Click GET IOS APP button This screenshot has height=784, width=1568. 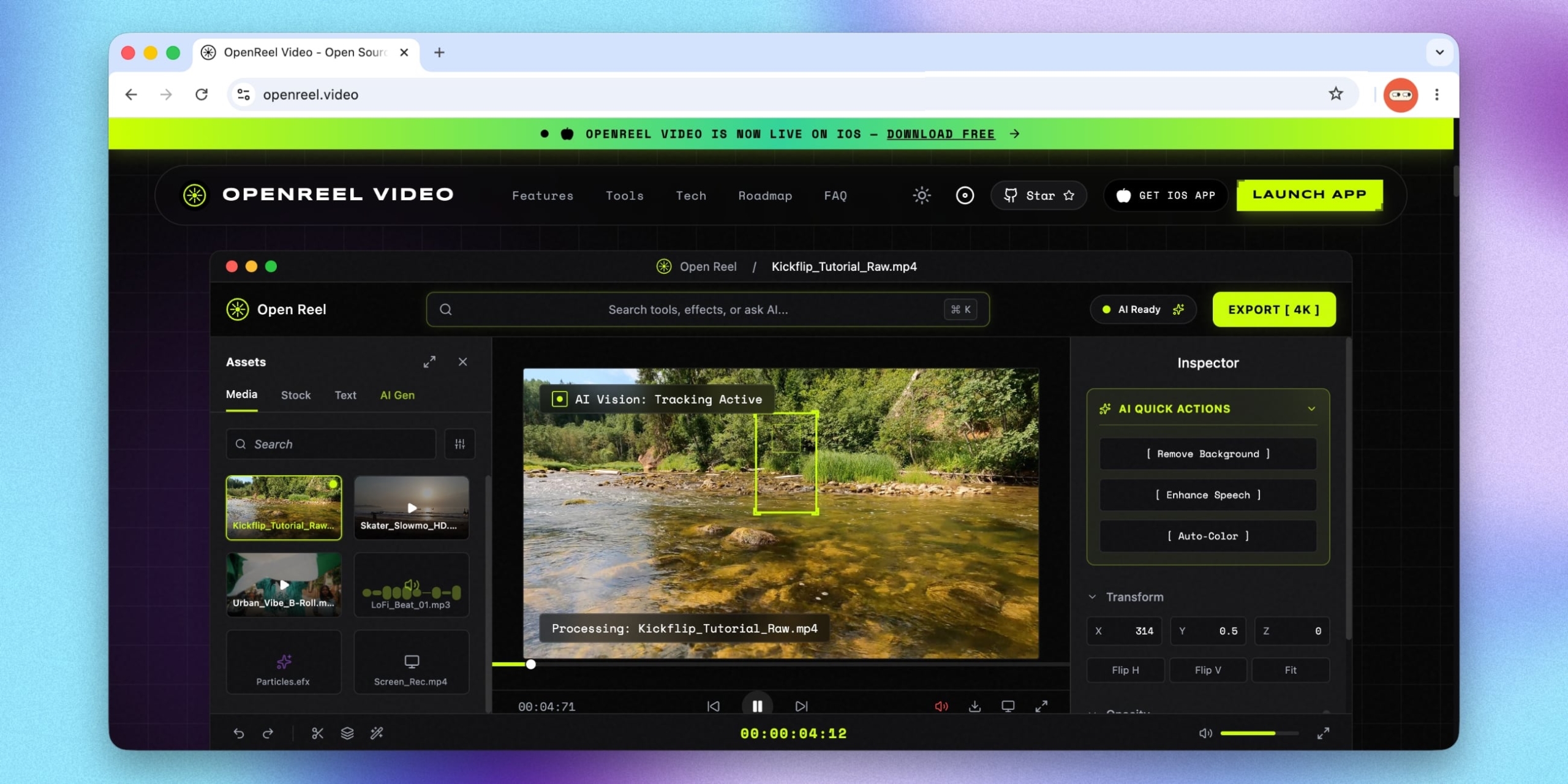click(x=1166, y=195)
